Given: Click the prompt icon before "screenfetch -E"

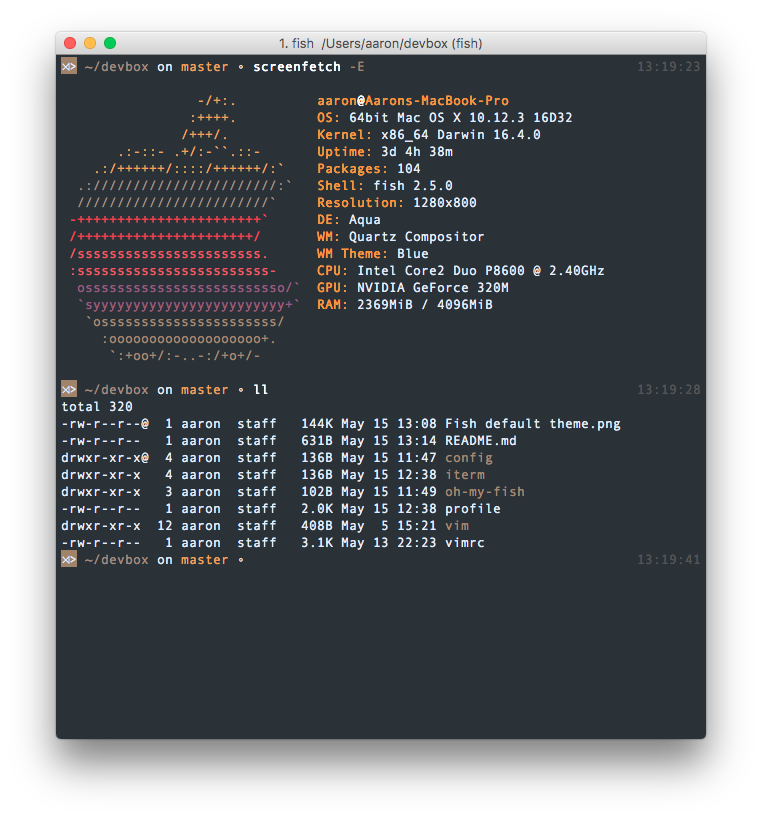Looking at the screenshot, I should click(x=69, y=66).
